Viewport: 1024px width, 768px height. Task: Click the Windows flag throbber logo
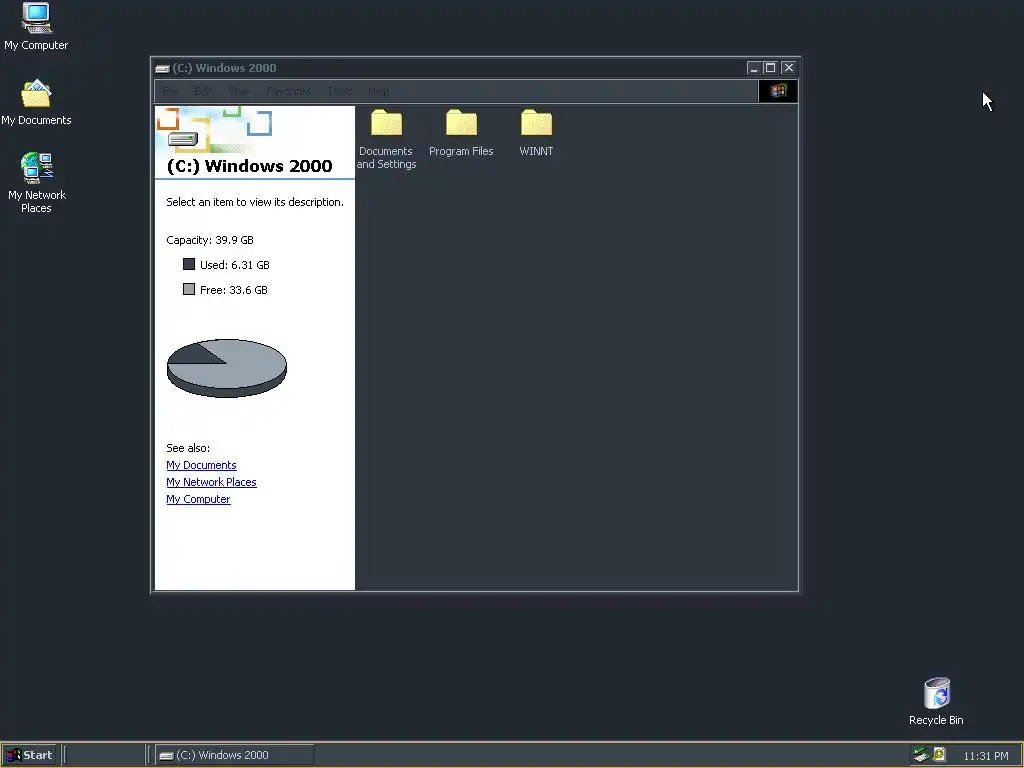778,91
